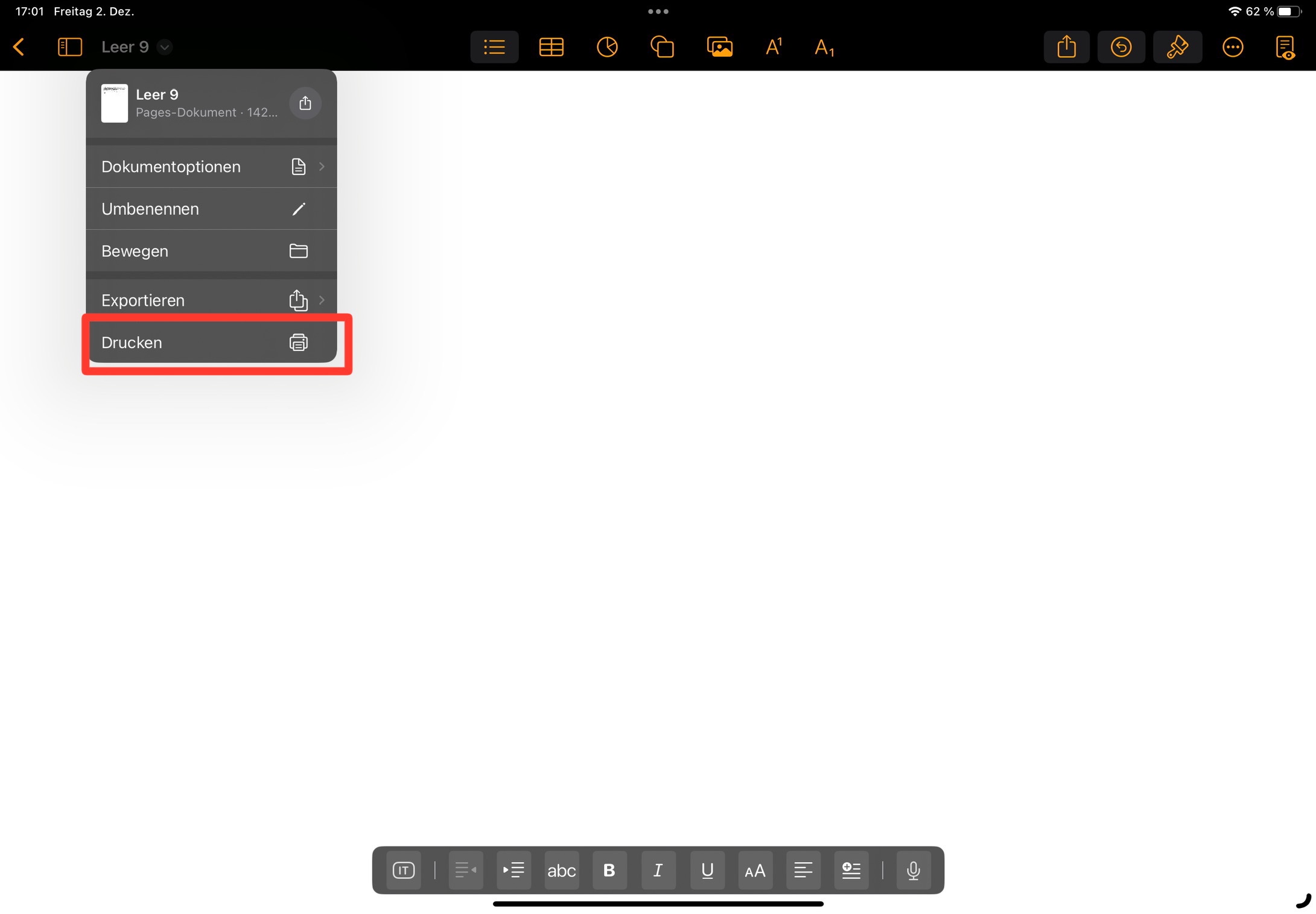Image resolution: width=1316 pixels, height=914 pixels.
Task: Open the more options ellipsis menu
Action: 1232,47
